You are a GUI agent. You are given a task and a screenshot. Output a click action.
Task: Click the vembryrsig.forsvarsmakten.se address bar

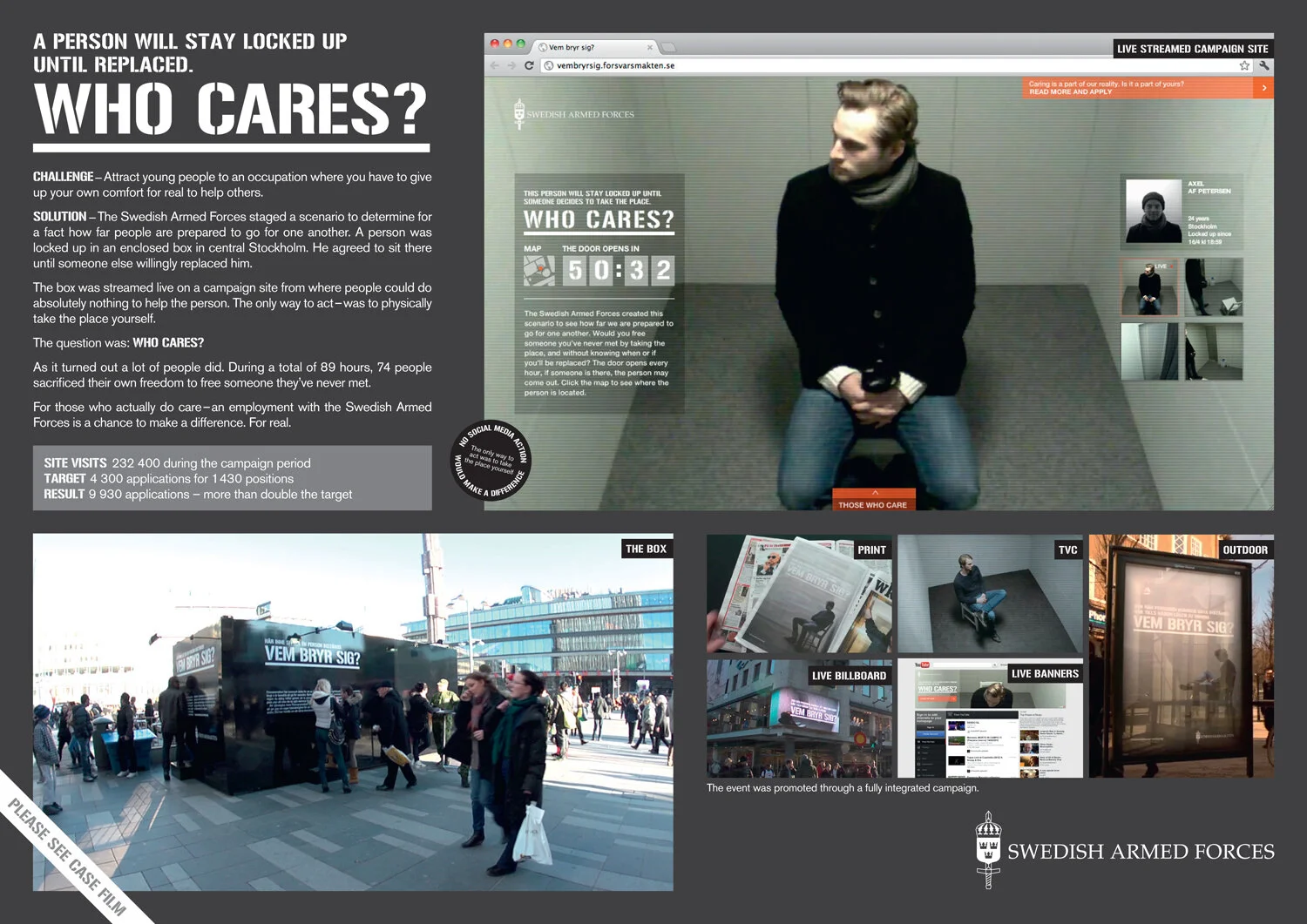click(x=896, y=65)
